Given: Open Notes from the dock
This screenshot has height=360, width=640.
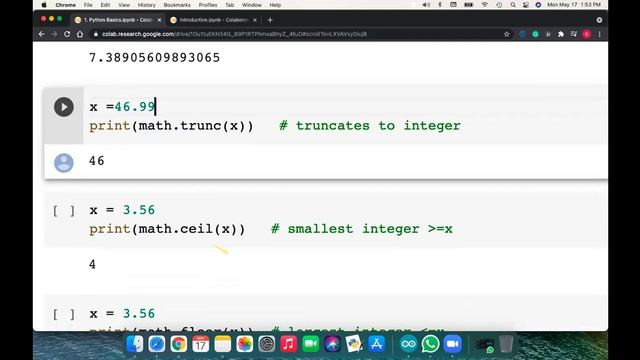Looking at the screenshot, I should click(x=222, y=344).
